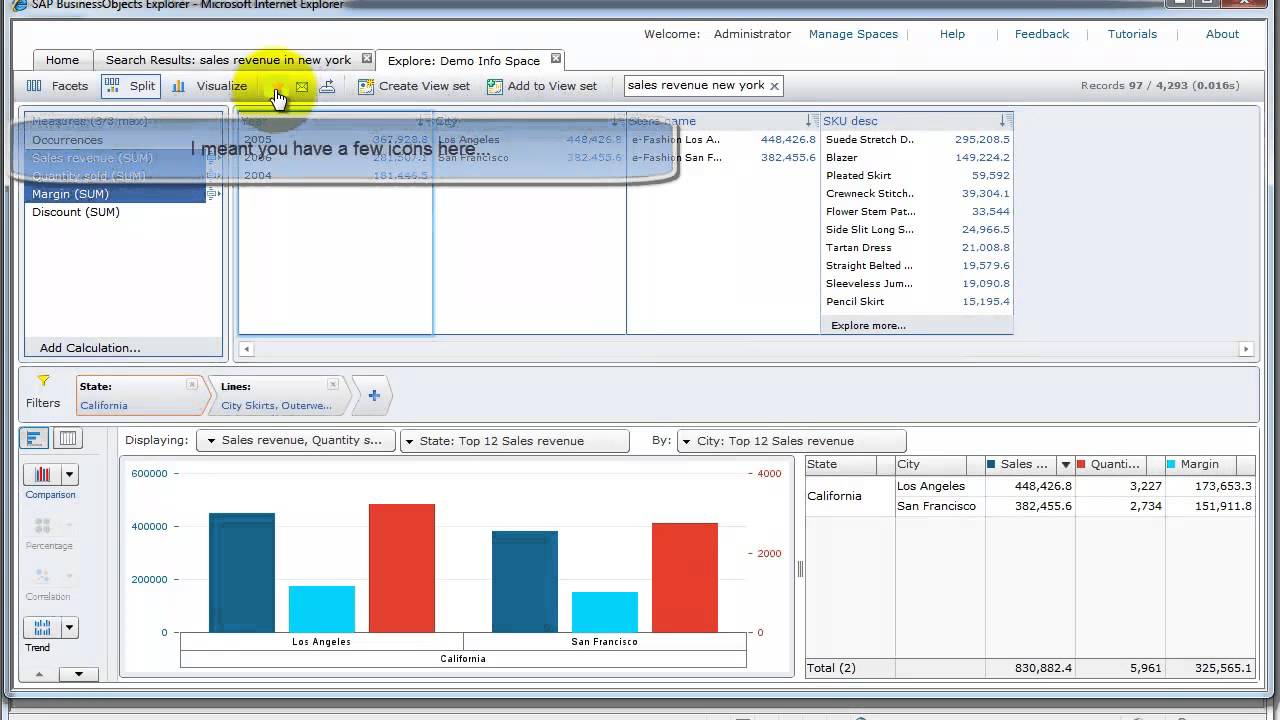Select Tartan Dress in SKU desc
1280x720 pixels.
[x=917, y=248]
